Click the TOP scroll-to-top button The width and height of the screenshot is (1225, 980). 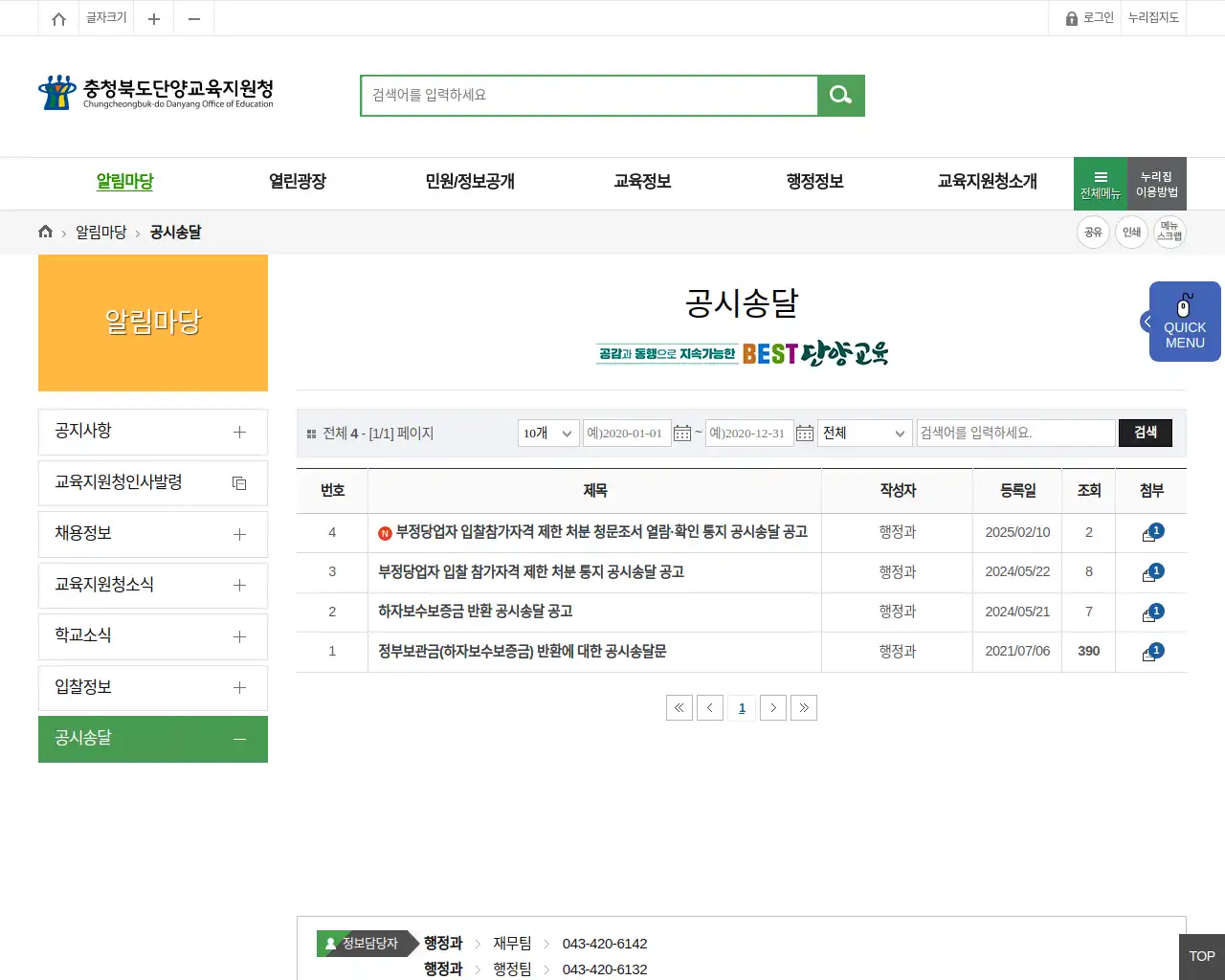tap(1201, 957)
